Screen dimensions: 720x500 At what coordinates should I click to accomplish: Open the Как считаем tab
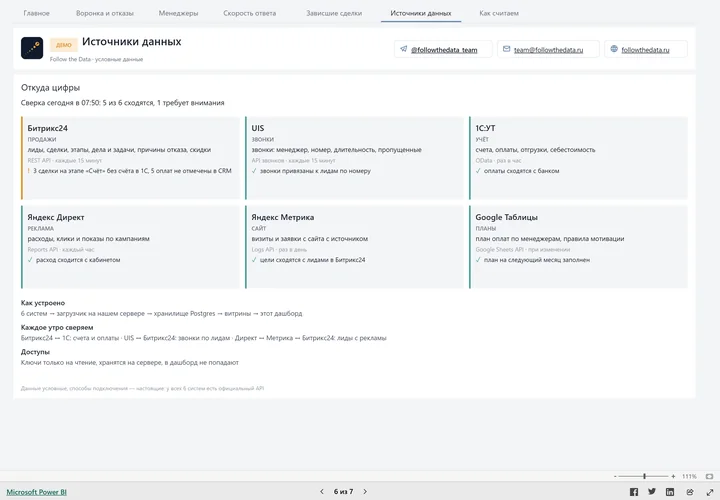point(499,13)
